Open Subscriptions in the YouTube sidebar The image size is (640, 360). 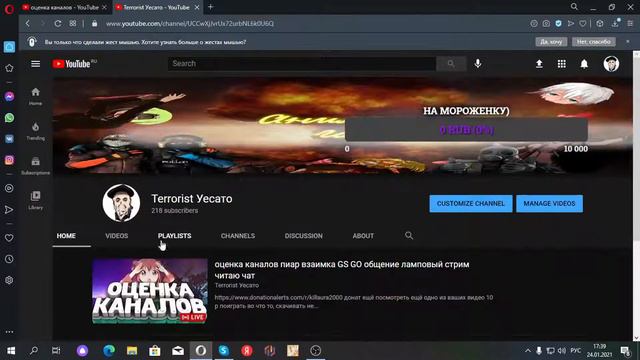pyautogui.click(x=36, y=166)
